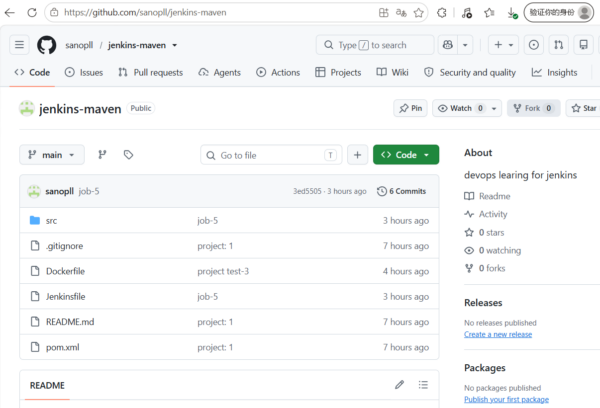Screen dimensions: 600x408
Task: Open Copilot chat icon in header
Action: (448, 45)
